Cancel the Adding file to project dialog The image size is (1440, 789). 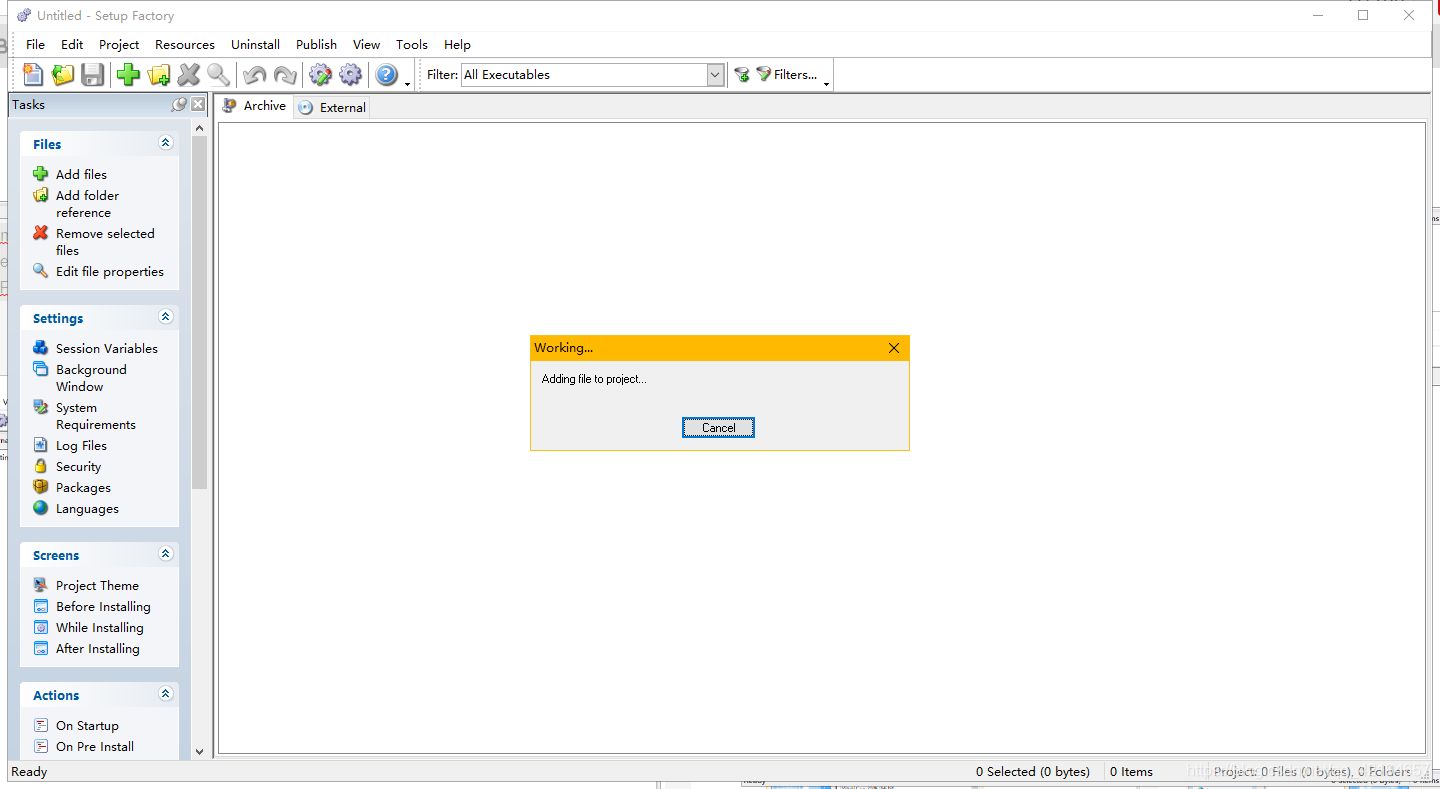pos(718,427)
